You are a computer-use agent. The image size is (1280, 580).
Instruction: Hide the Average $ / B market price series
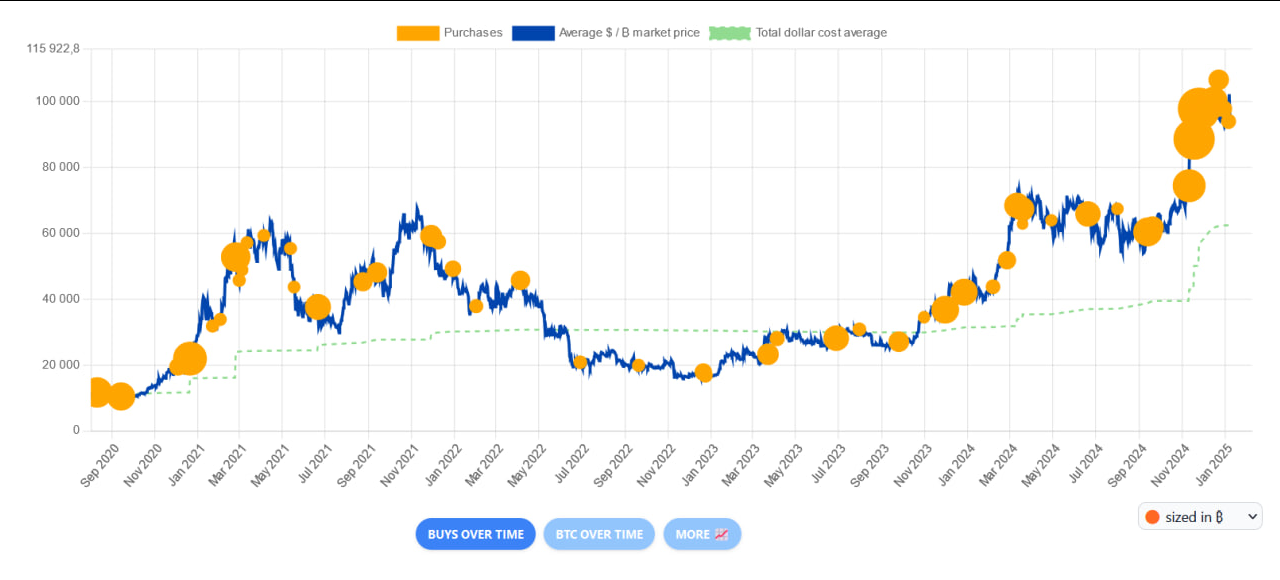[x=629, y=33]
